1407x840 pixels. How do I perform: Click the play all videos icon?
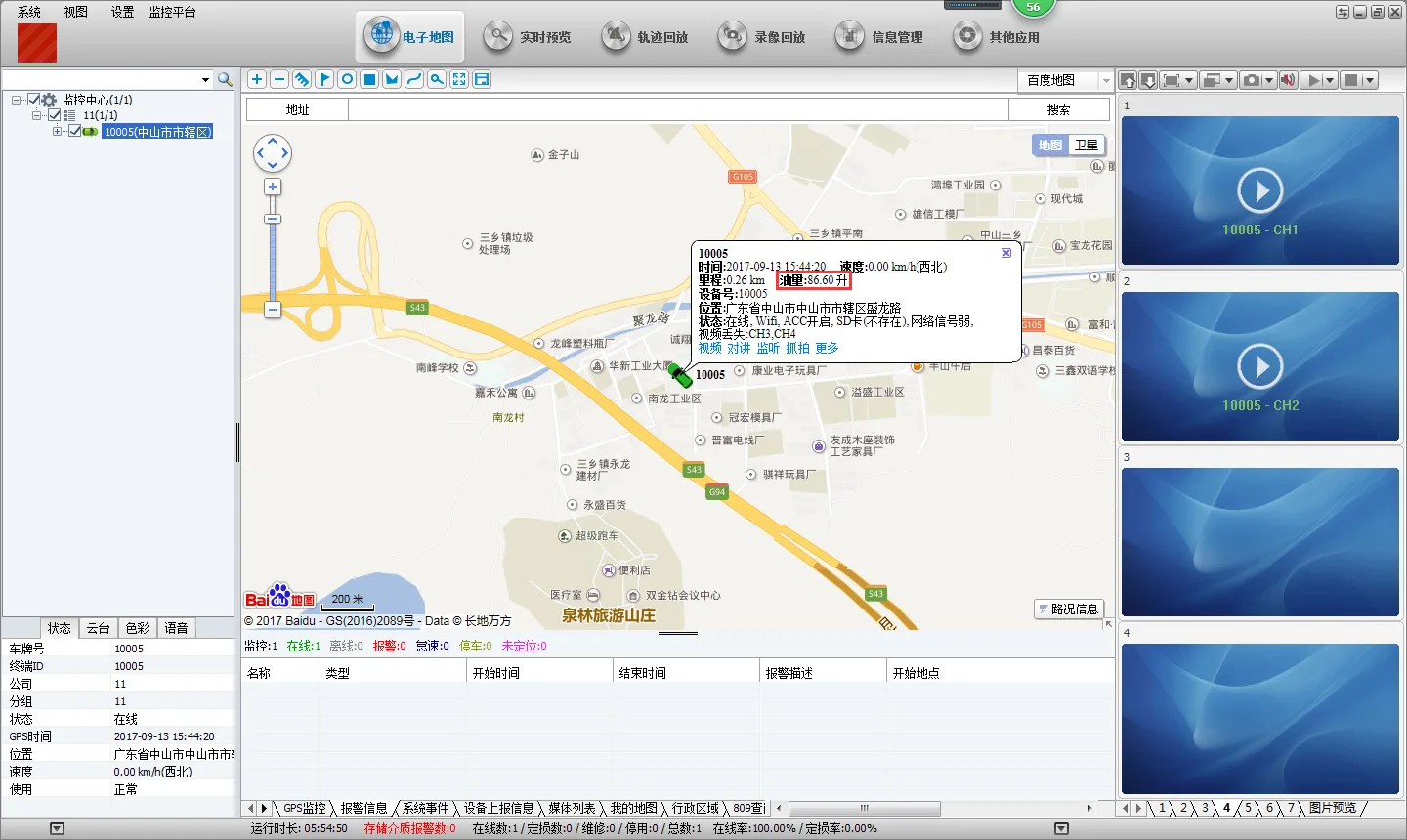[1314, 80]
